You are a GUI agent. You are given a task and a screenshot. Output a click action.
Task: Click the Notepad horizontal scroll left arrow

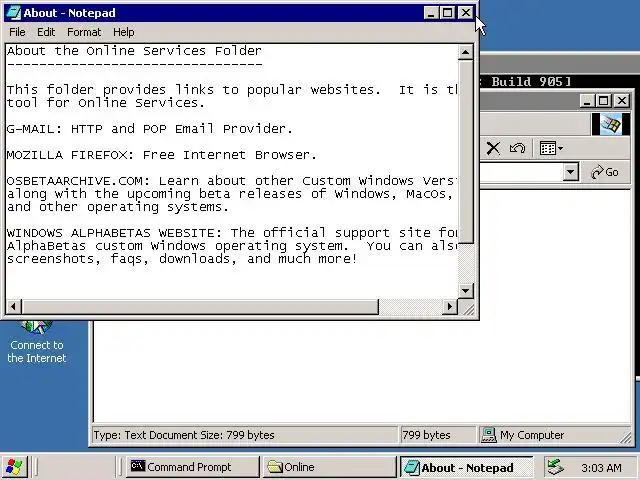[14, 306]
